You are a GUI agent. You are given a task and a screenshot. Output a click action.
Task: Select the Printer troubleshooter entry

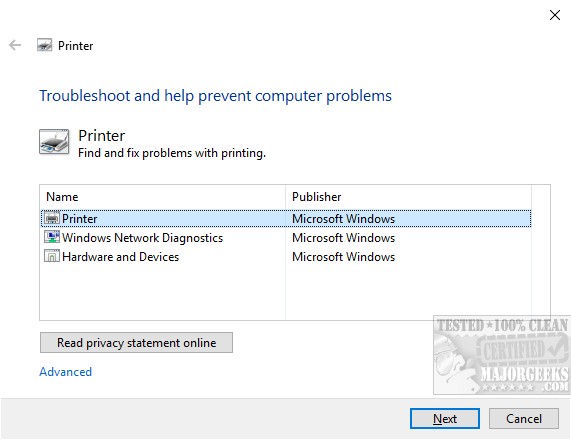click(286, 219)
